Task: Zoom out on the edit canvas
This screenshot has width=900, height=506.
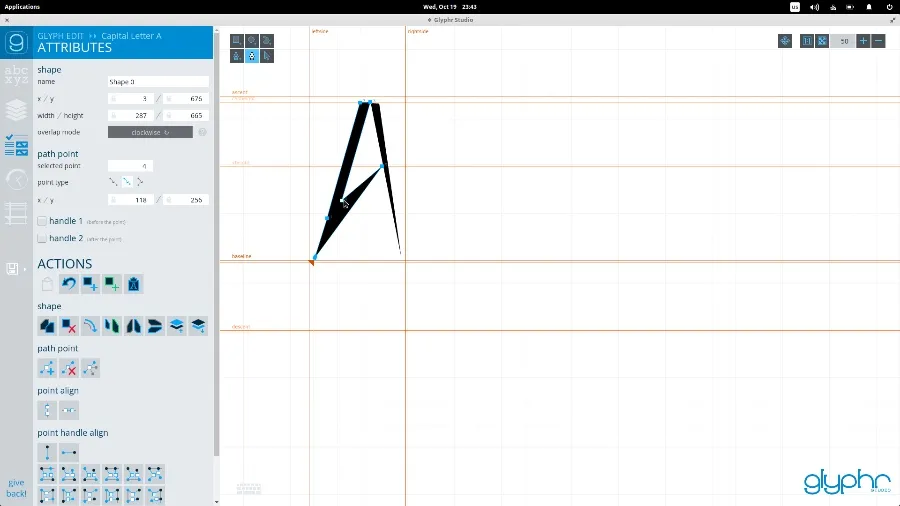Action: pos(878,41)
